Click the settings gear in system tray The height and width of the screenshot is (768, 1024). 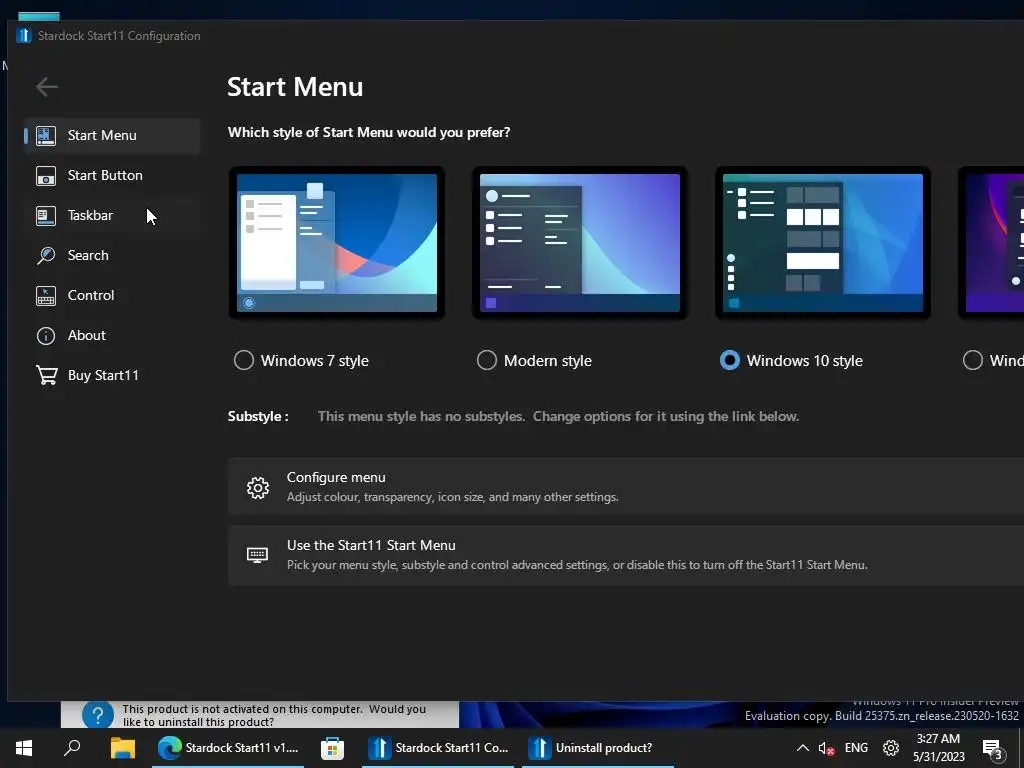click(x=891, y=748)
